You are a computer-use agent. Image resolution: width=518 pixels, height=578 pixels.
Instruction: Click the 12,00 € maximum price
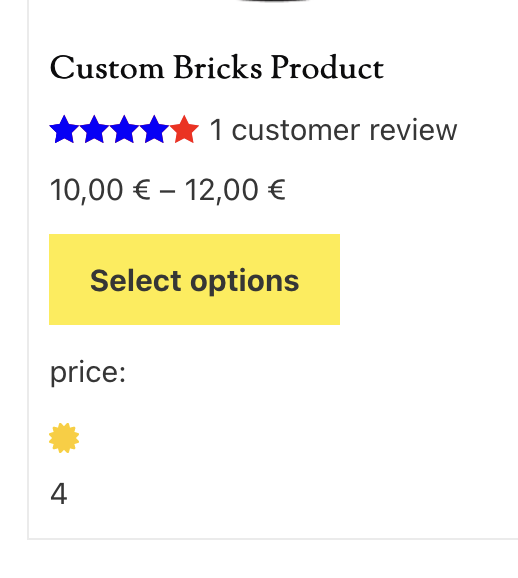click(x=235, y=190)
